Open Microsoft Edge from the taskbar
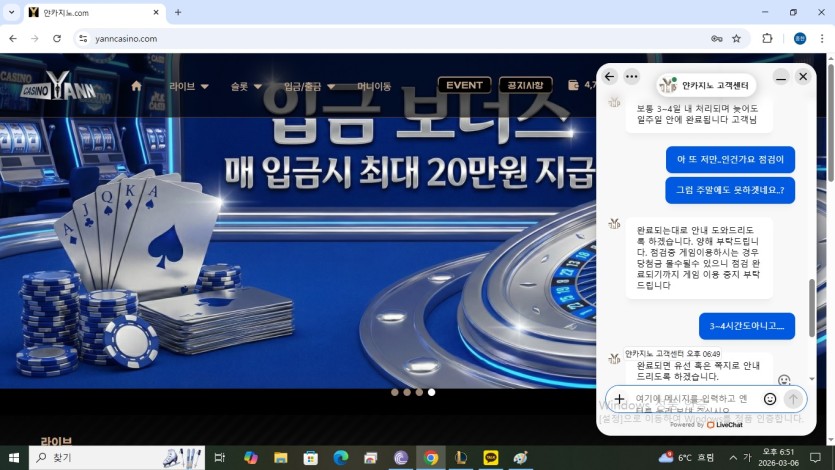 (x=341, y=458)
